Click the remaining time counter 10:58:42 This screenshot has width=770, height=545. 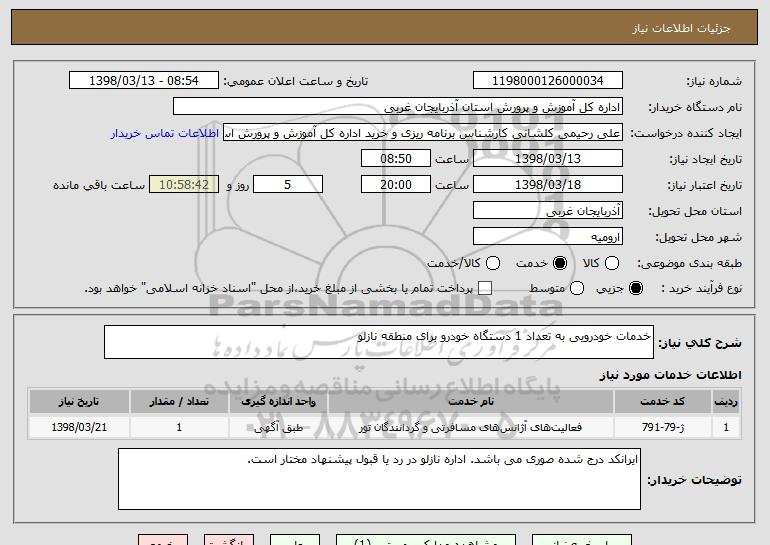(x=184, y=185)
